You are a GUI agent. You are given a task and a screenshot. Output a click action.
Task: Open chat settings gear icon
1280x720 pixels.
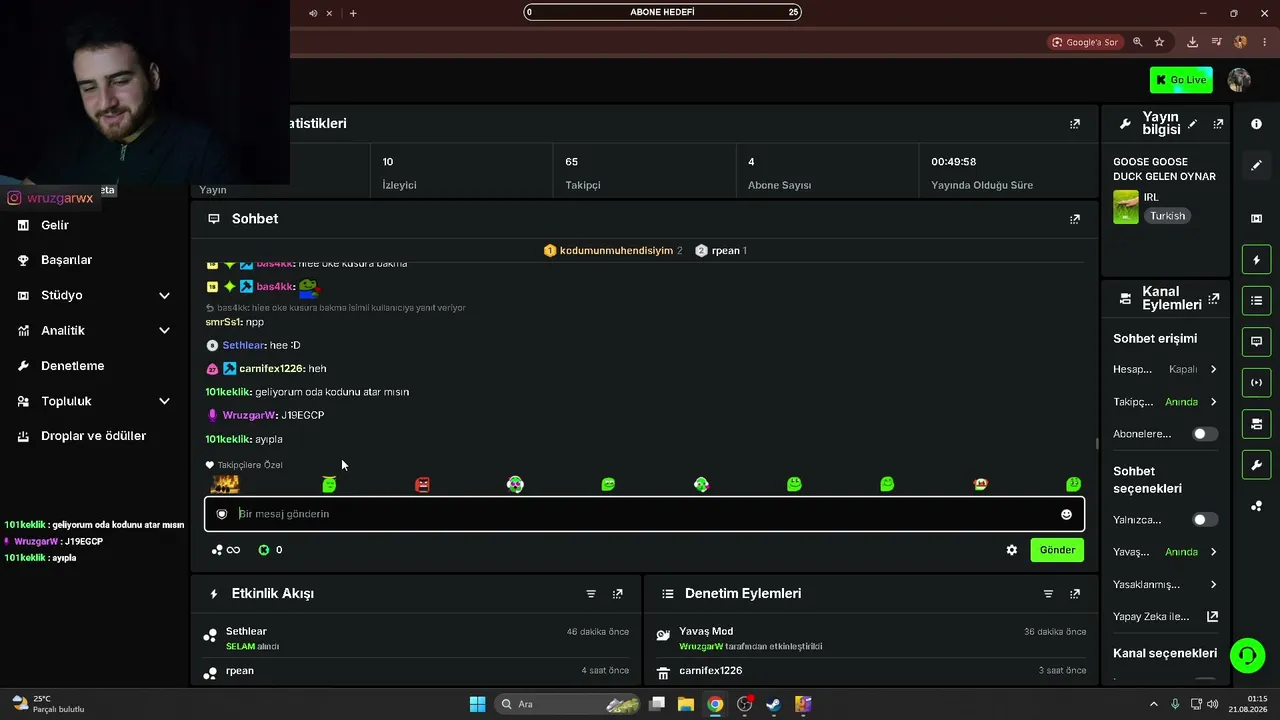1012,550
